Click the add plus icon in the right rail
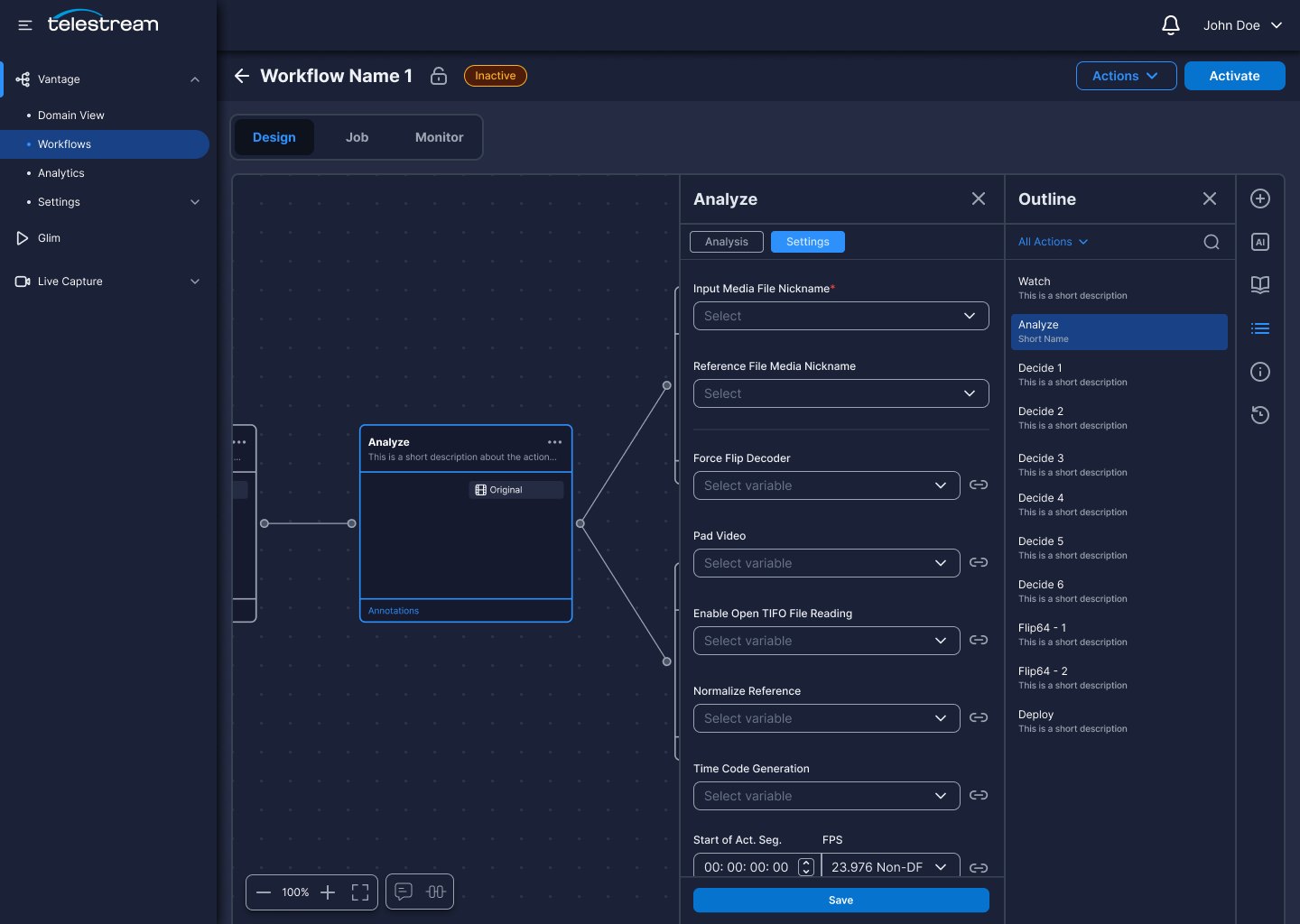 tap(1260, 199)
